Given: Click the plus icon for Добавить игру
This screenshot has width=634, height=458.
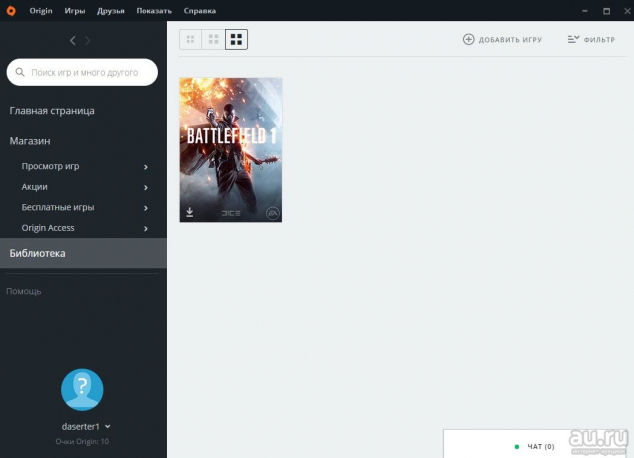Looking at the screenshot, I should [469, 39].
